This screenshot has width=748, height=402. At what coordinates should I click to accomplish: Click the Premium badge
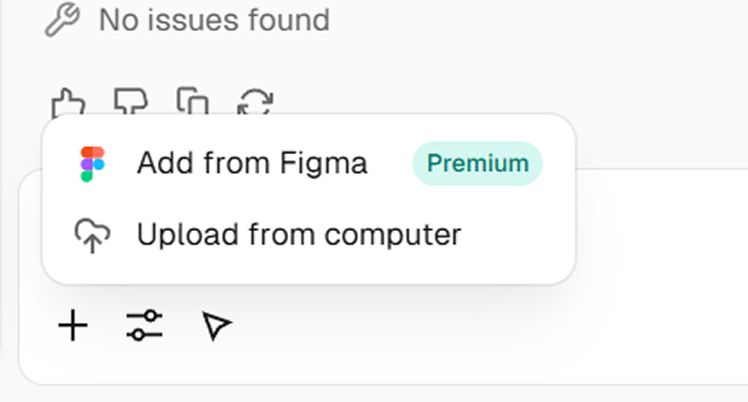(x=478, y=164)
